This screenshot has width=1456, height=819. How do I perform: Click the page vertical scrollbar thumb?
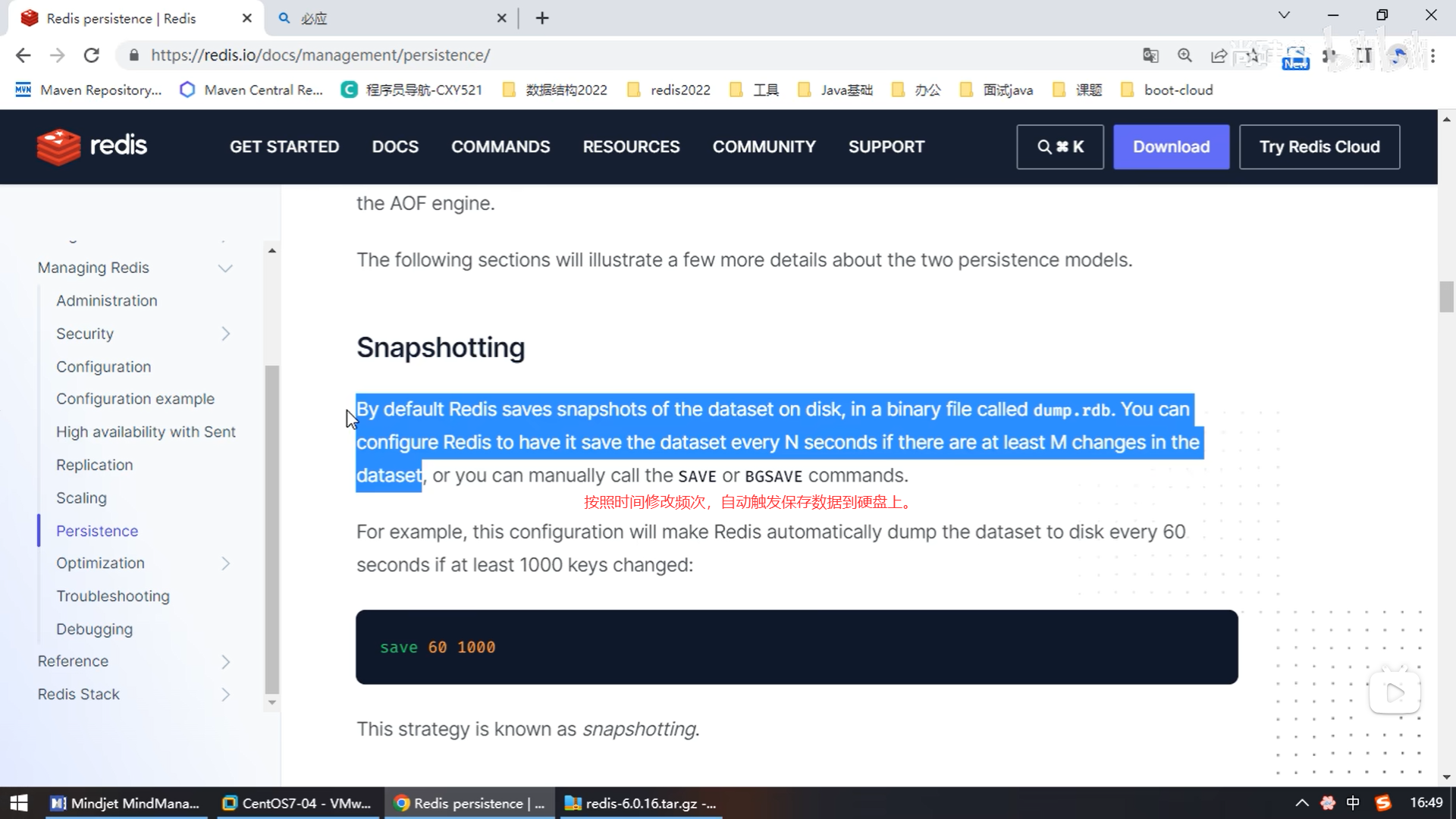click(x=1446, y=297)
